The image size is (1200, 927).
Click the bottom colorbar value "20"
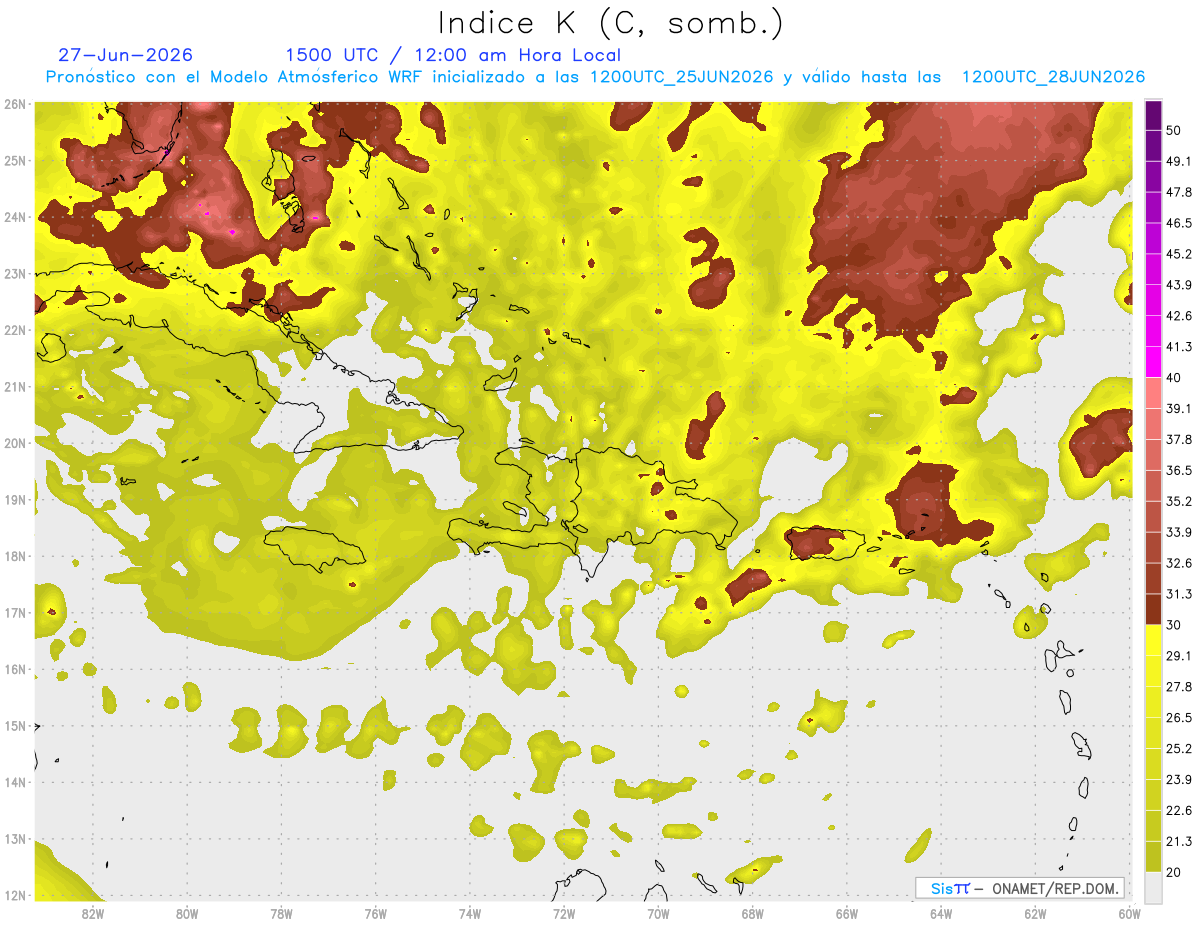(x=1175, y=872)
